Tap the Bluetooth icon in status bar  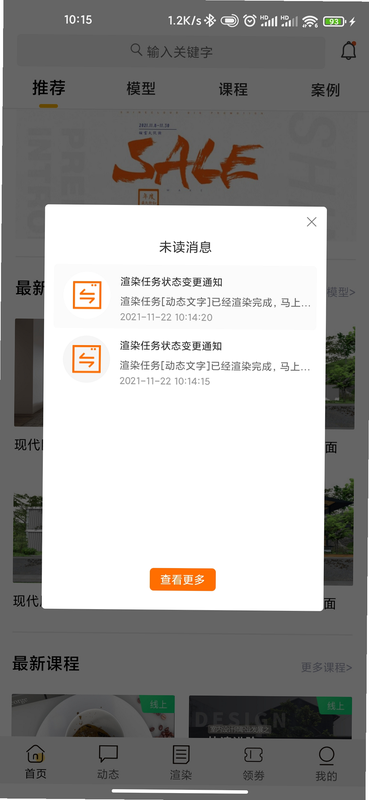(210, 20)
